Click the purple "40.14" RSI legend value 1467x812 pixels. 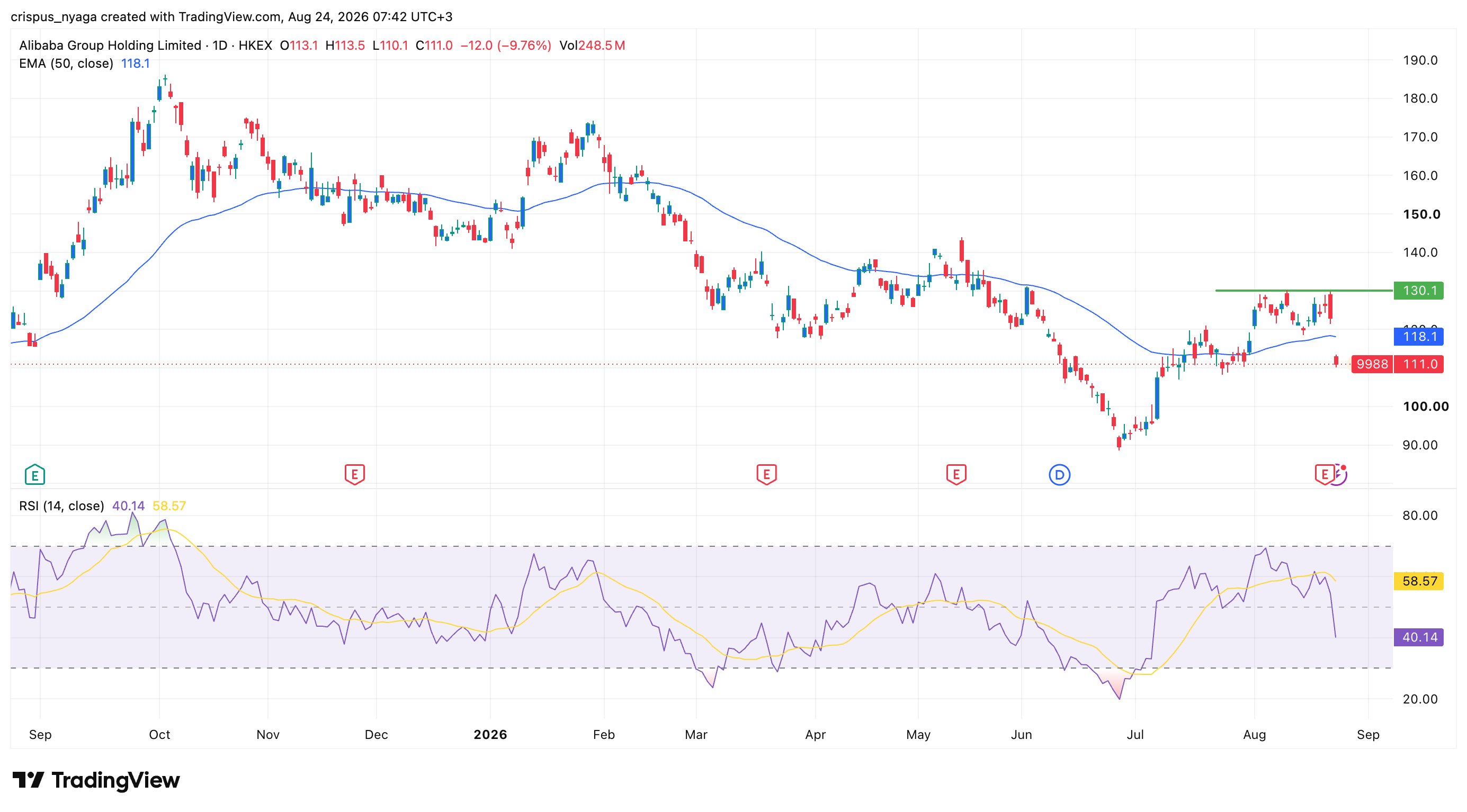pyautogui.click(x=128, y=506)
